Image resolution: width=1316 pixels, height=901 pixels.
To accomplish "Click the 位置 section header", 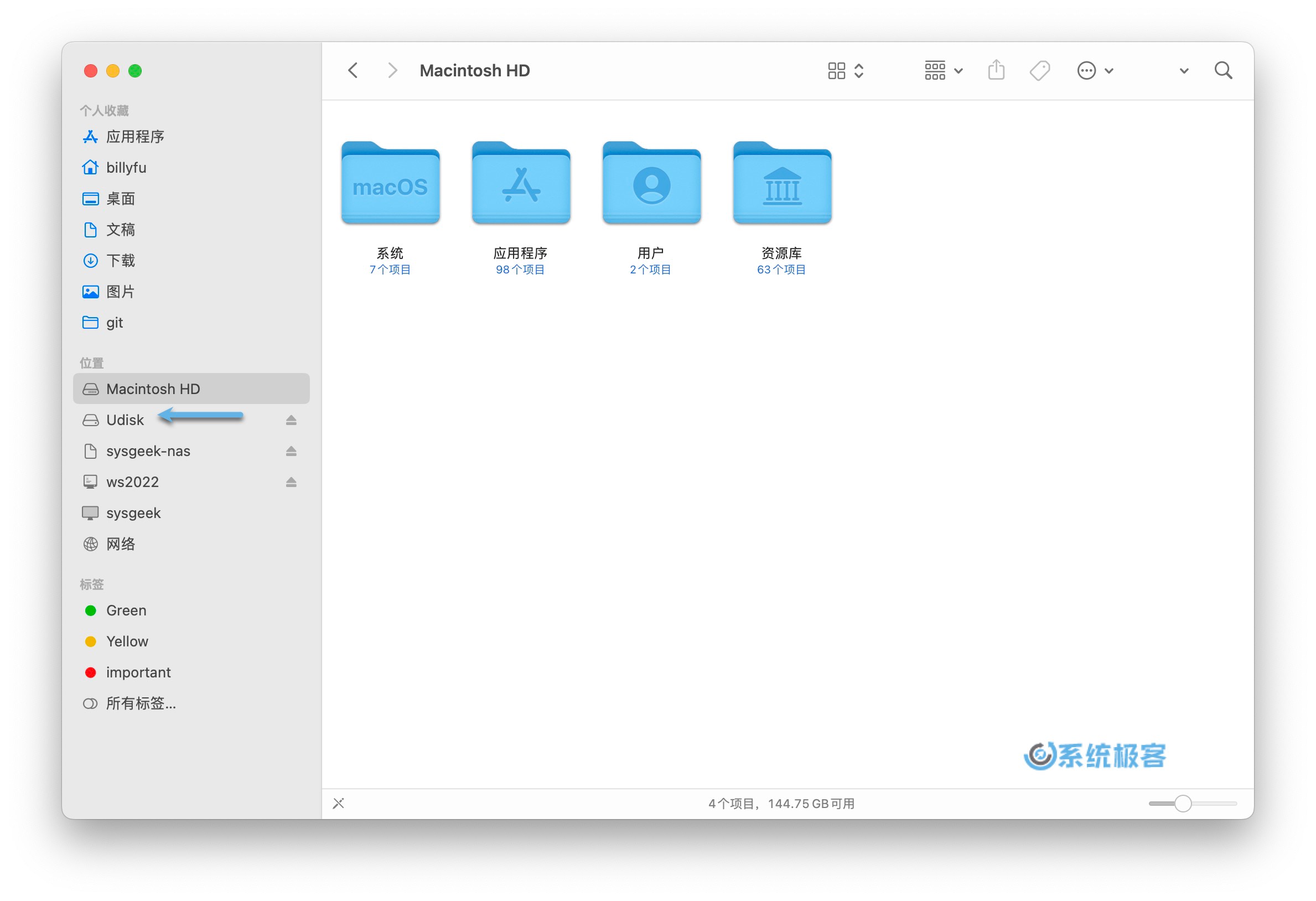I will tap(92, 363).
